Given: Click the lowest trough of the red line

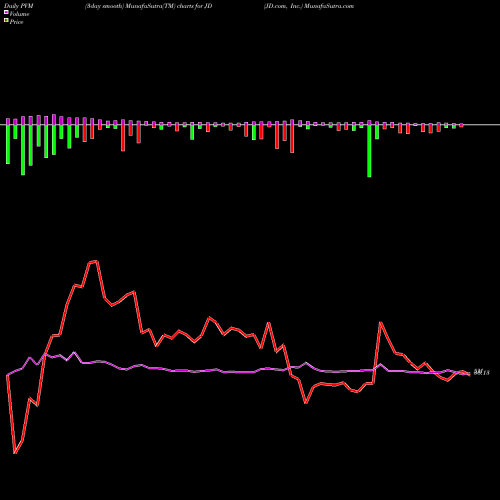Looking at the screenshot, I should click(x=15, y=453).
